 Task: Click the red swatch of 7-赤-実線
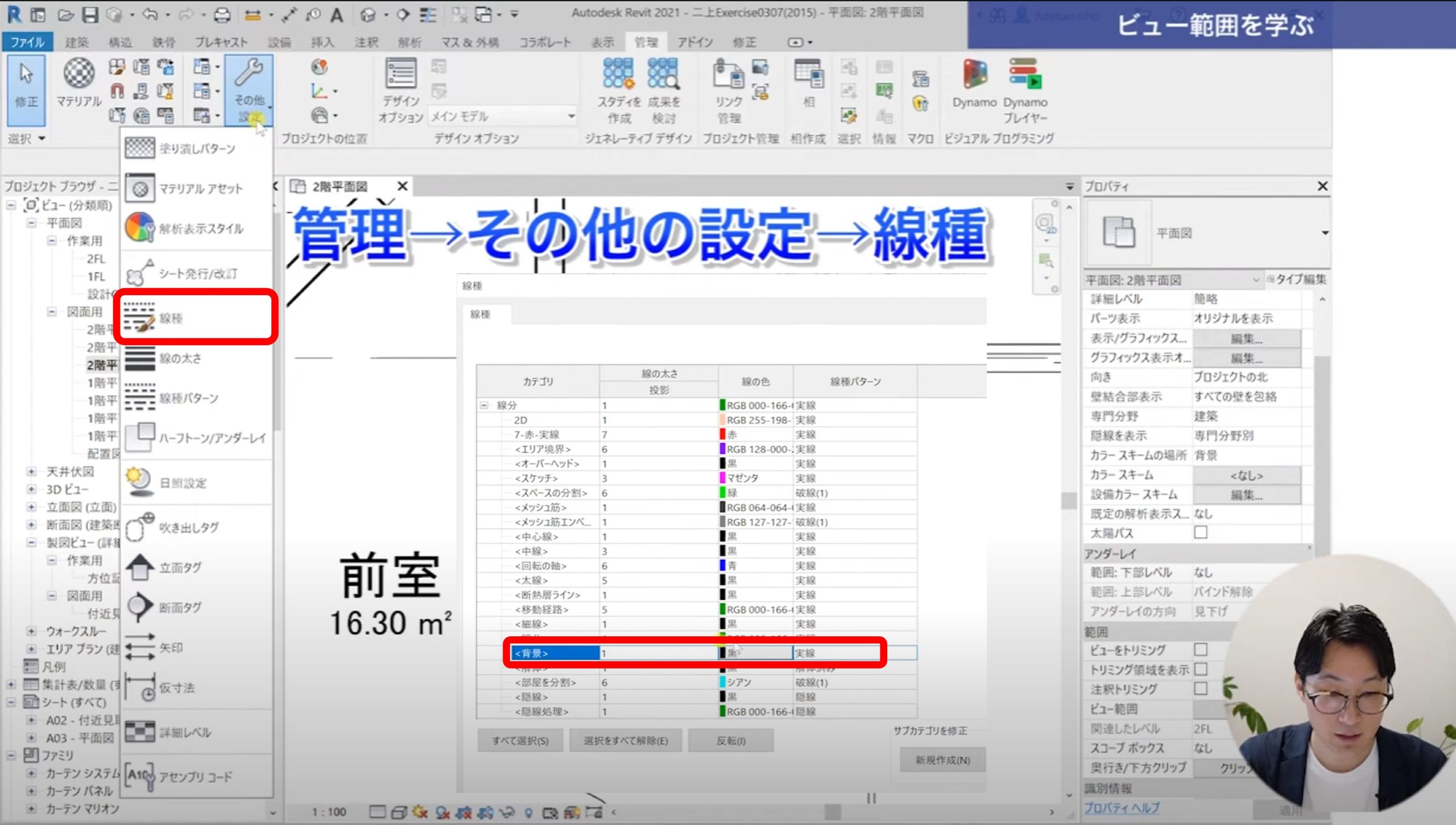[x=723, y=435]
